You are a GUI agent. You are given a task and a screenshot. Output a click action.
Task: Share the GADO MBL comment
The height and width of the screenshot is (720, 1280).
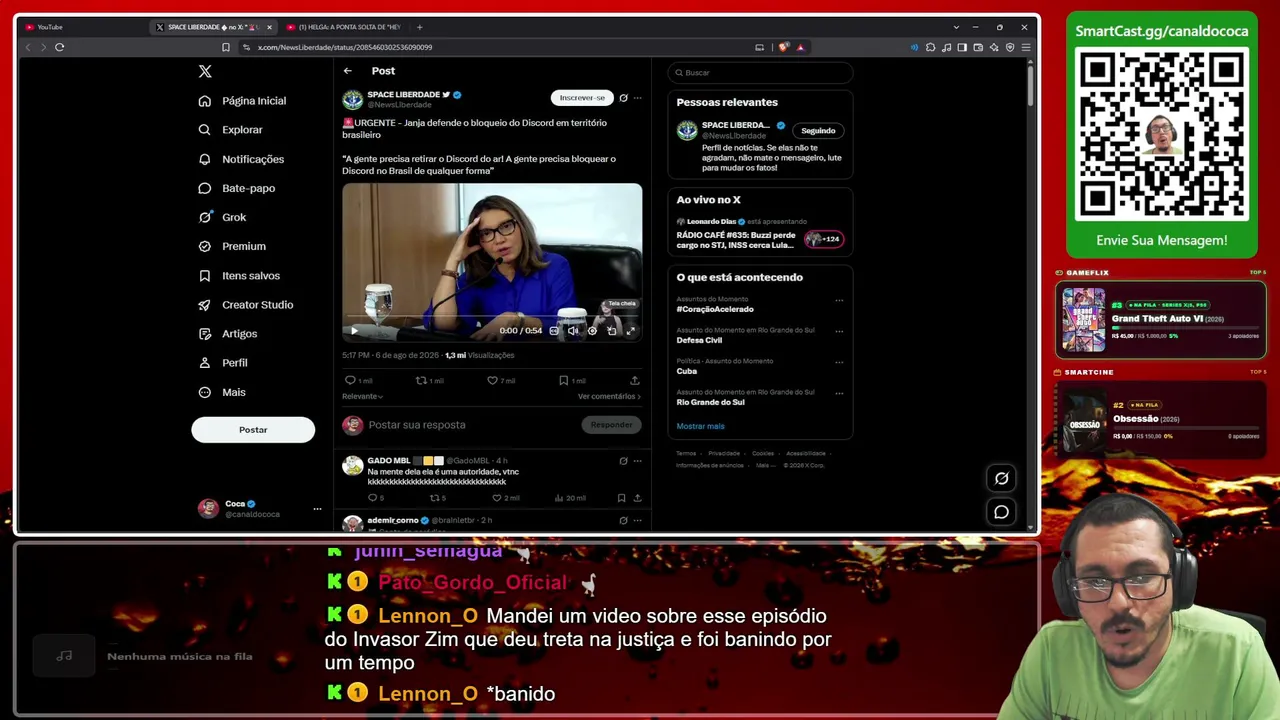[637, 498]
